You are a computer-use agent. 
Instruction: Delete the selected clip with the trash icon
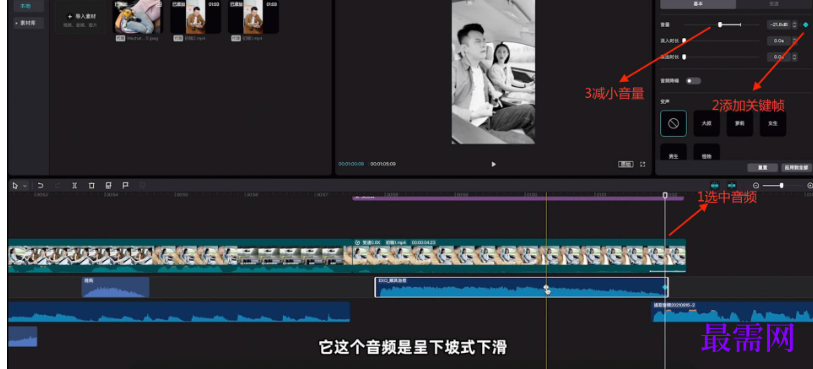tap(91, 186)
